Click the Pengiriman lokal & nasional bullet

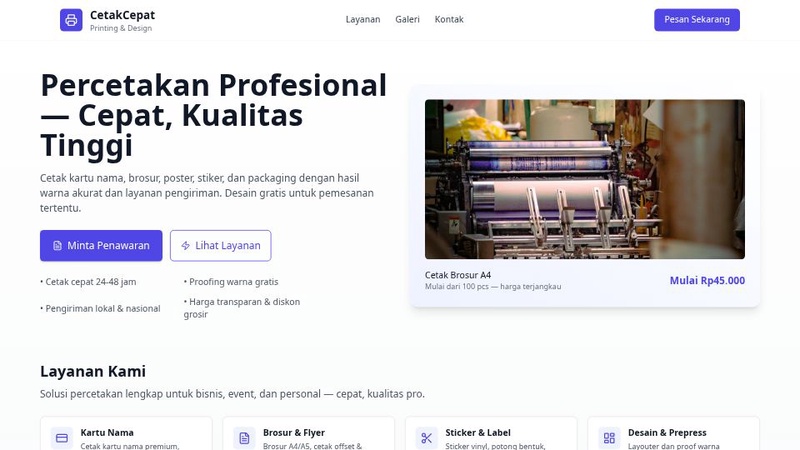click(100, 308)
